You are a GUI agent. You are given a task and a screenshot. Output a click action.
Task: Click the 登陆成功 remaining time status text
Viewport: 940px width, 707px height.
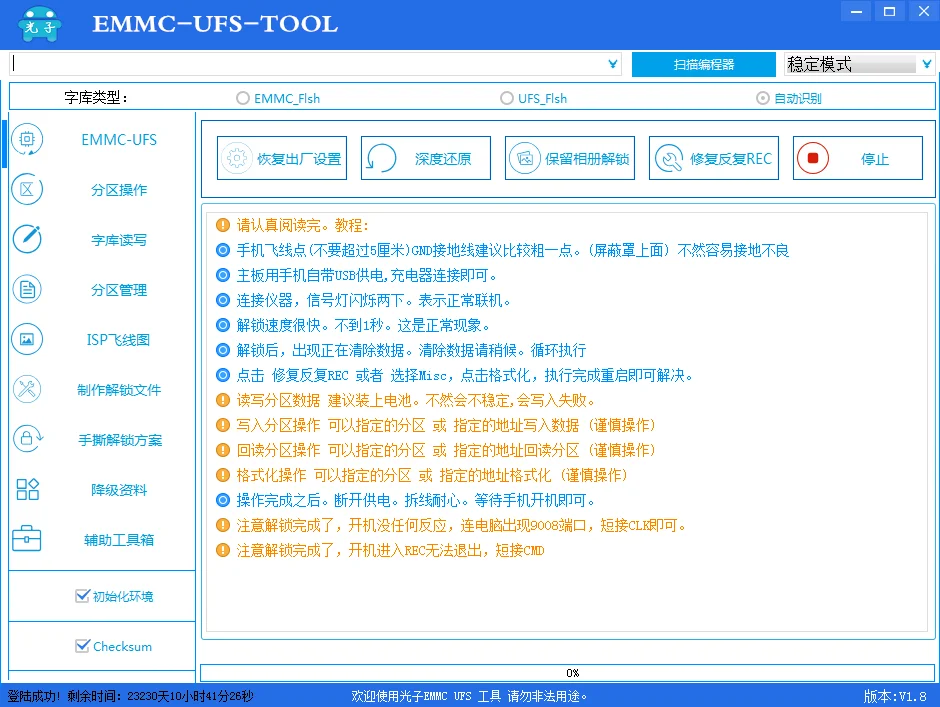pos(130,696)
